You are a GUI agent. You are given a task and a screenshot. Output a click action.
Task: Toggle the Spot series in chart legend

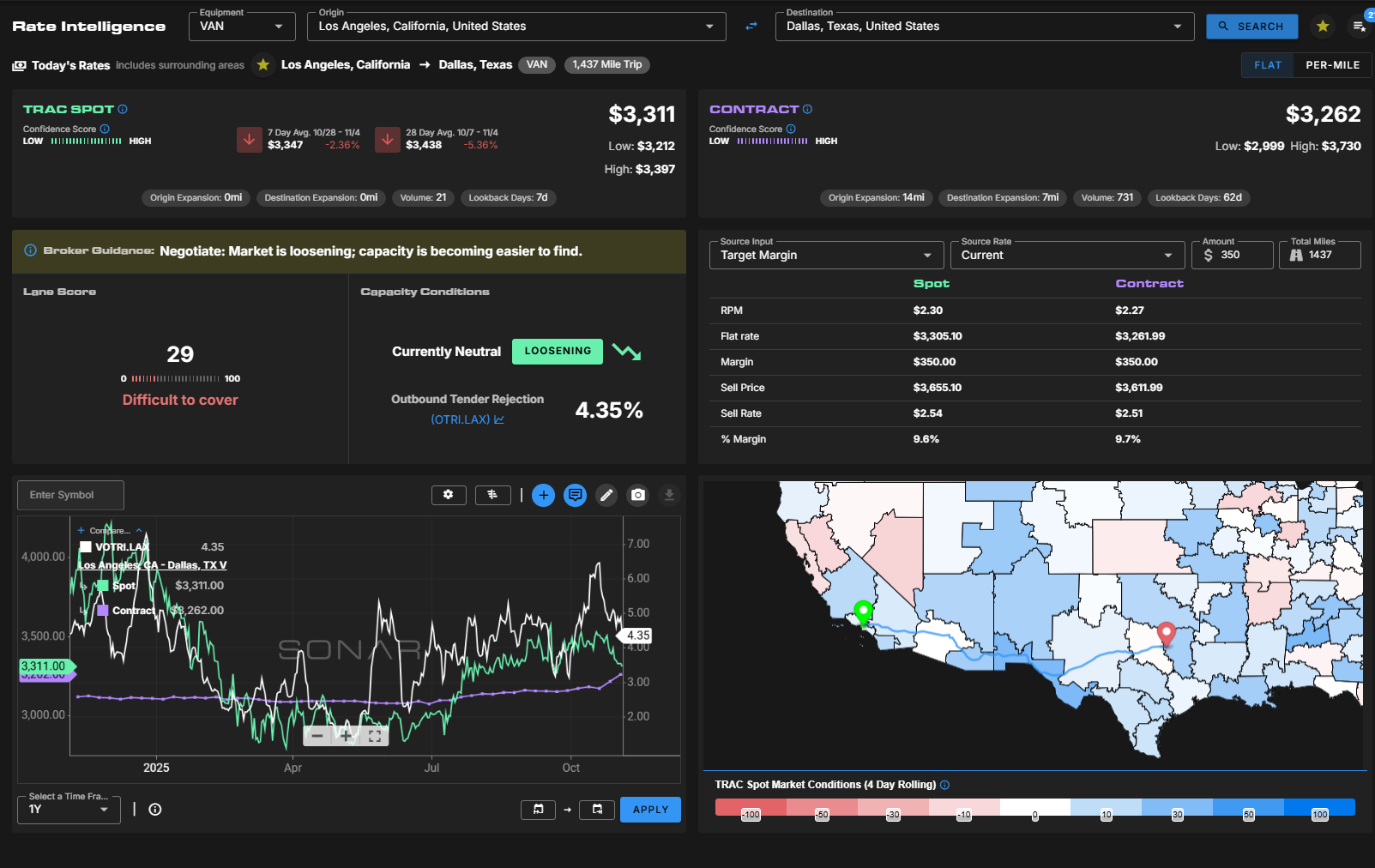click(x=124, y=586)
